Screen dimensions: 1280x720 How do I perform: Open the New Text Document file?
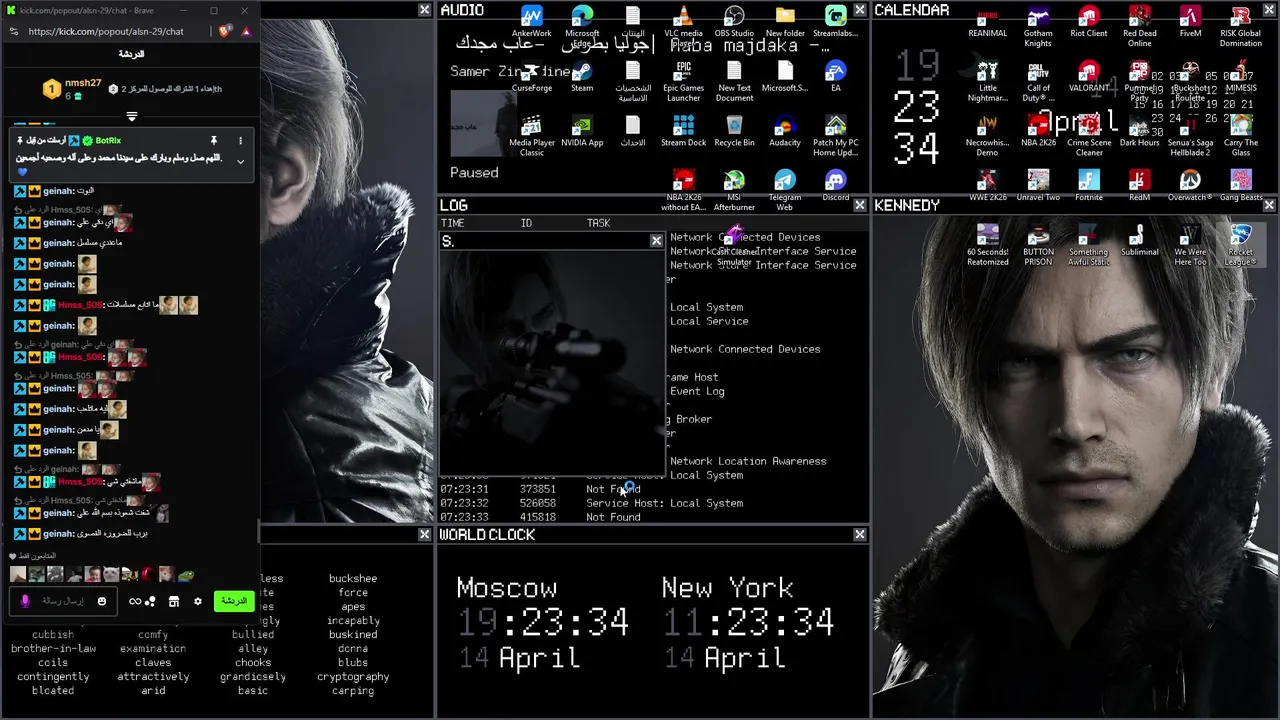[x=734, y=82]
